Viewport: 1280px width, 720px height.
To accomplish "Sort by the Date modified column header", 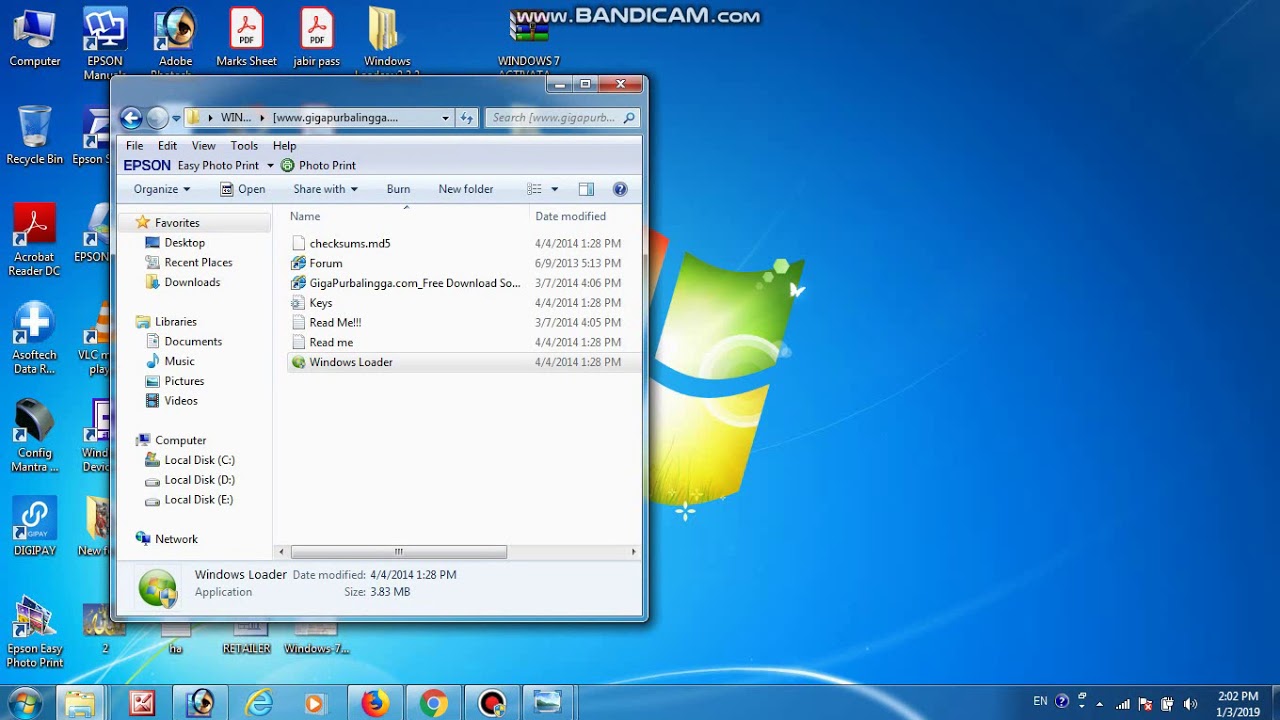I will (570, 216).
